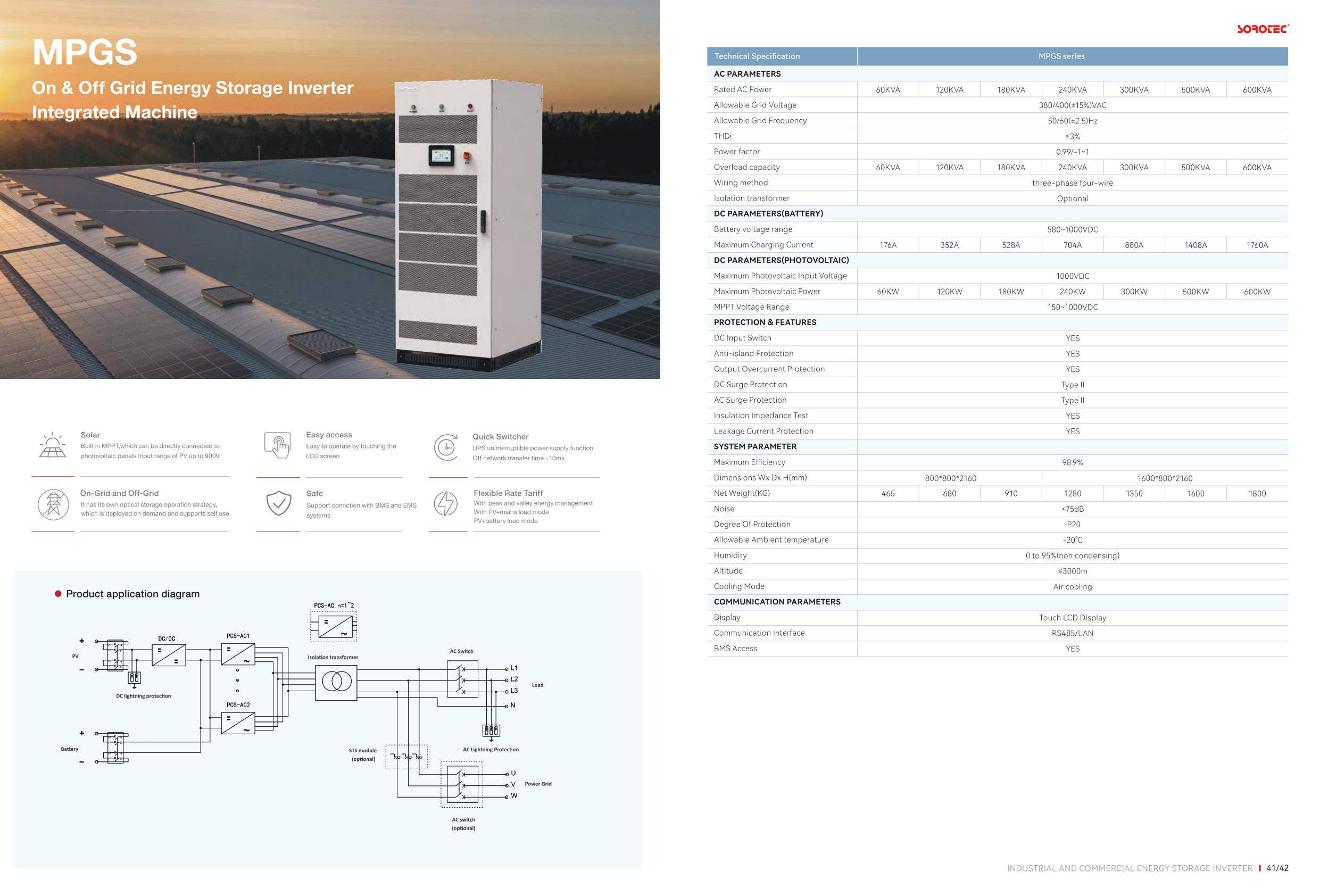1320x896 pixels.
Task: Click the 'Air cooling' value
Action: (x=1073, y=587)
